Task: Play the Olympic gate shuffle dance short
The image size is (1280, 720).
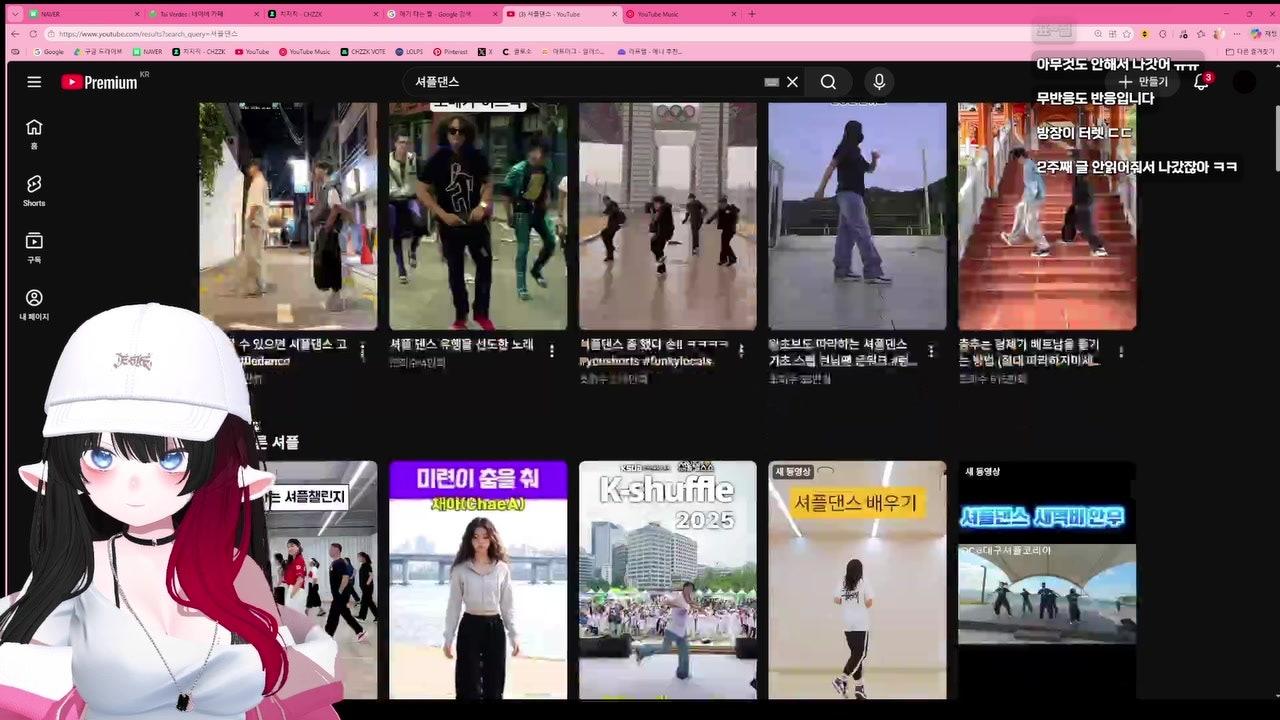Action: tap(668, 216)
